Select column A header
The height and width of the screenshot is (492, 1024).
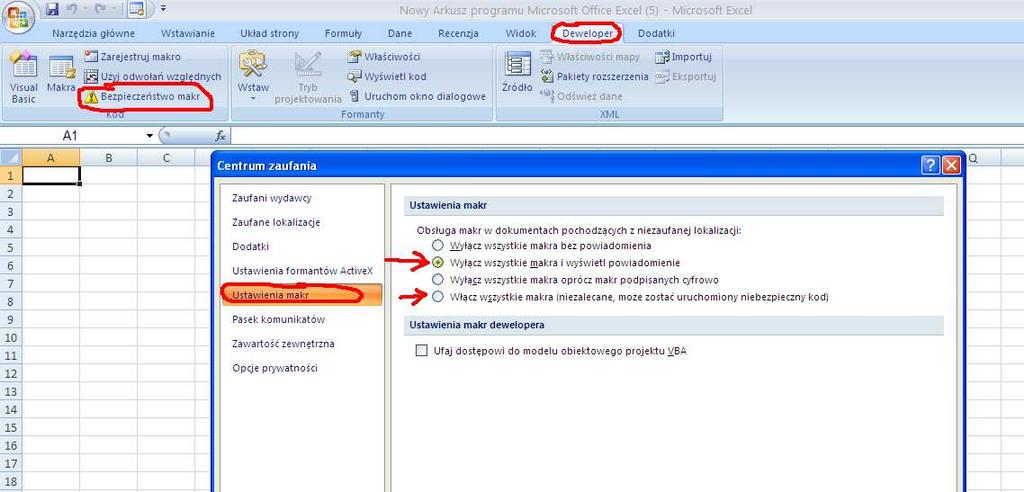pos(51,158)
